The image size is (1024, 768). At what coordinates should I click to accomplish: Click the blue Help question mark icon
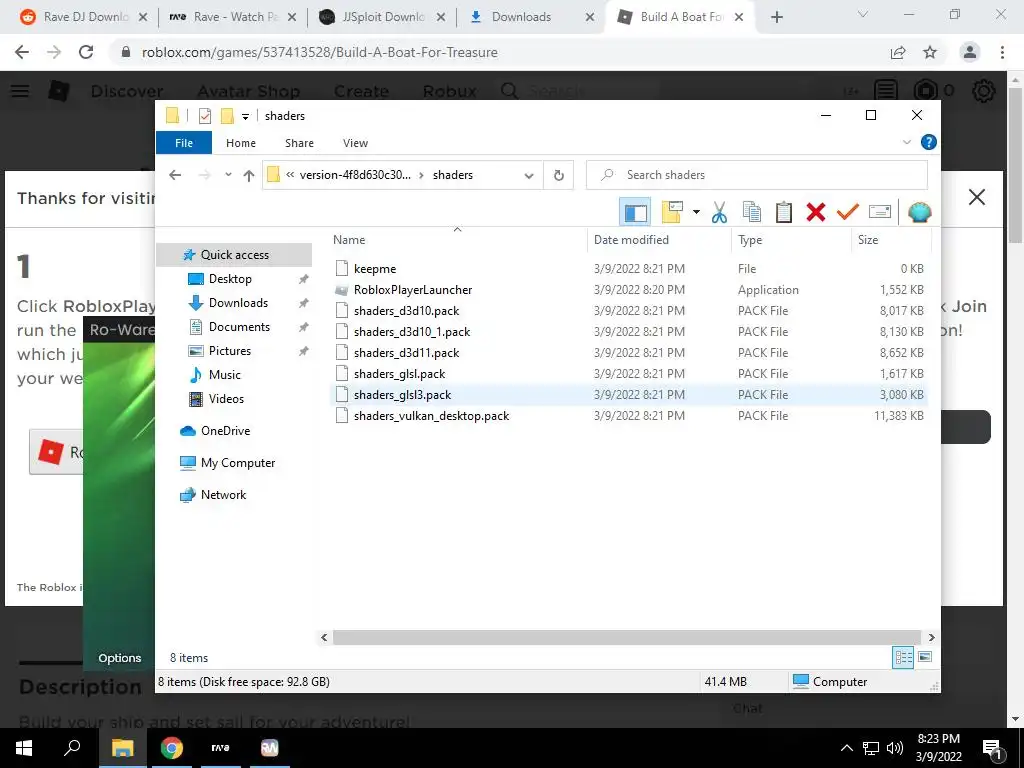tap(928, 142)
